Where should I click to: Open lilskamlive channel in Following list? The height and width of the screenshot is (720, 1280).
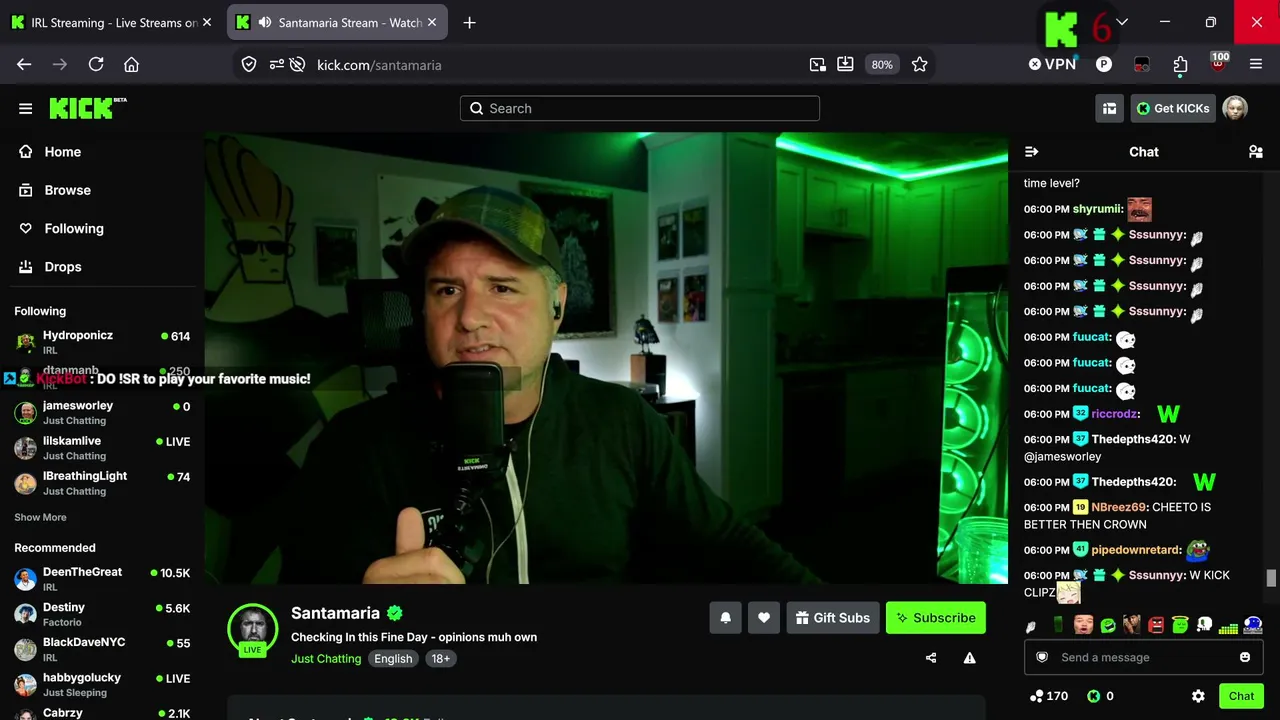(x=102, y=447)
